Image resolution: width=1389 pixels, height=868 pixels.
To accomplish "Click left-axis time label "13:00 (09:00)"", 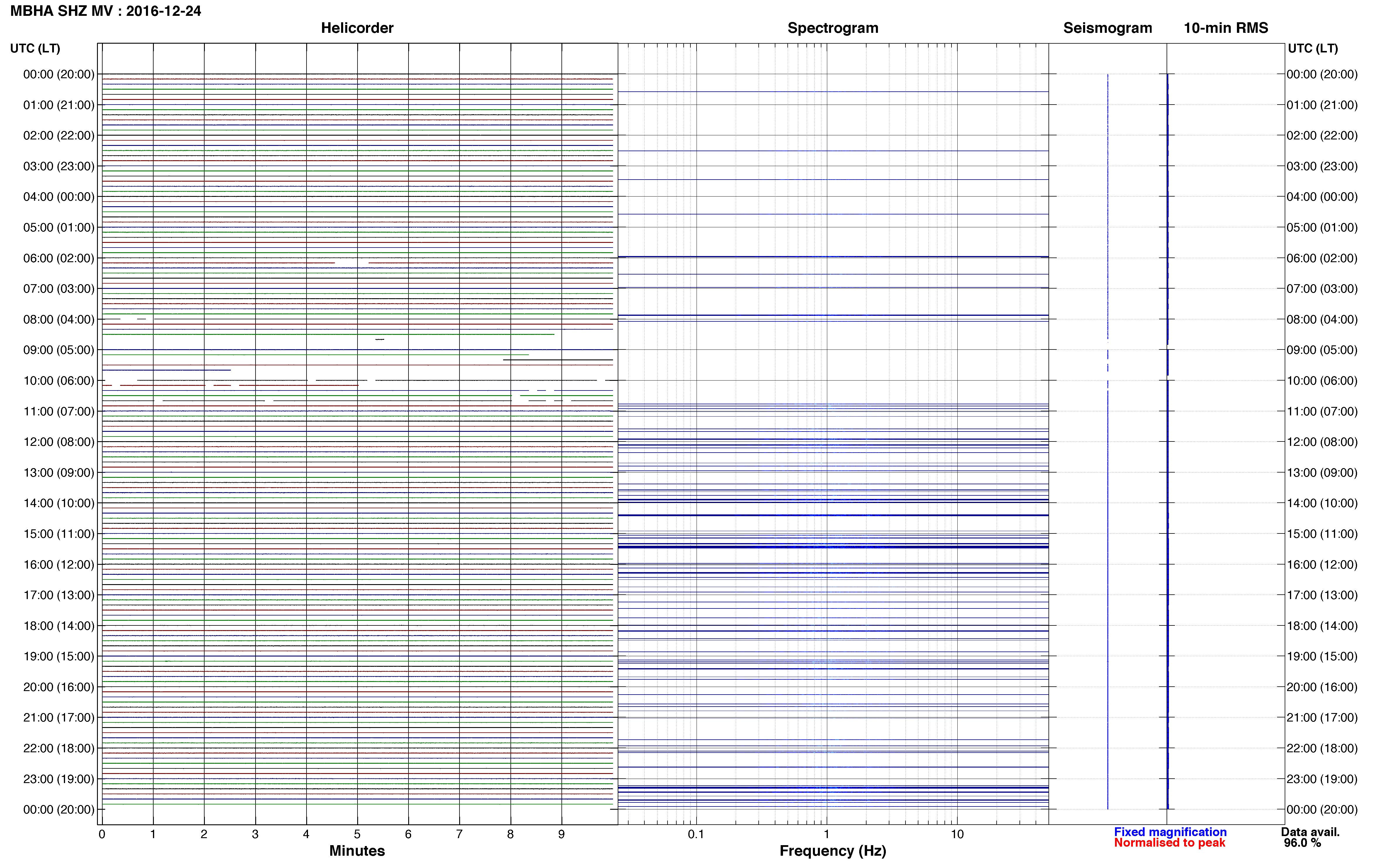I will (59, 473).
